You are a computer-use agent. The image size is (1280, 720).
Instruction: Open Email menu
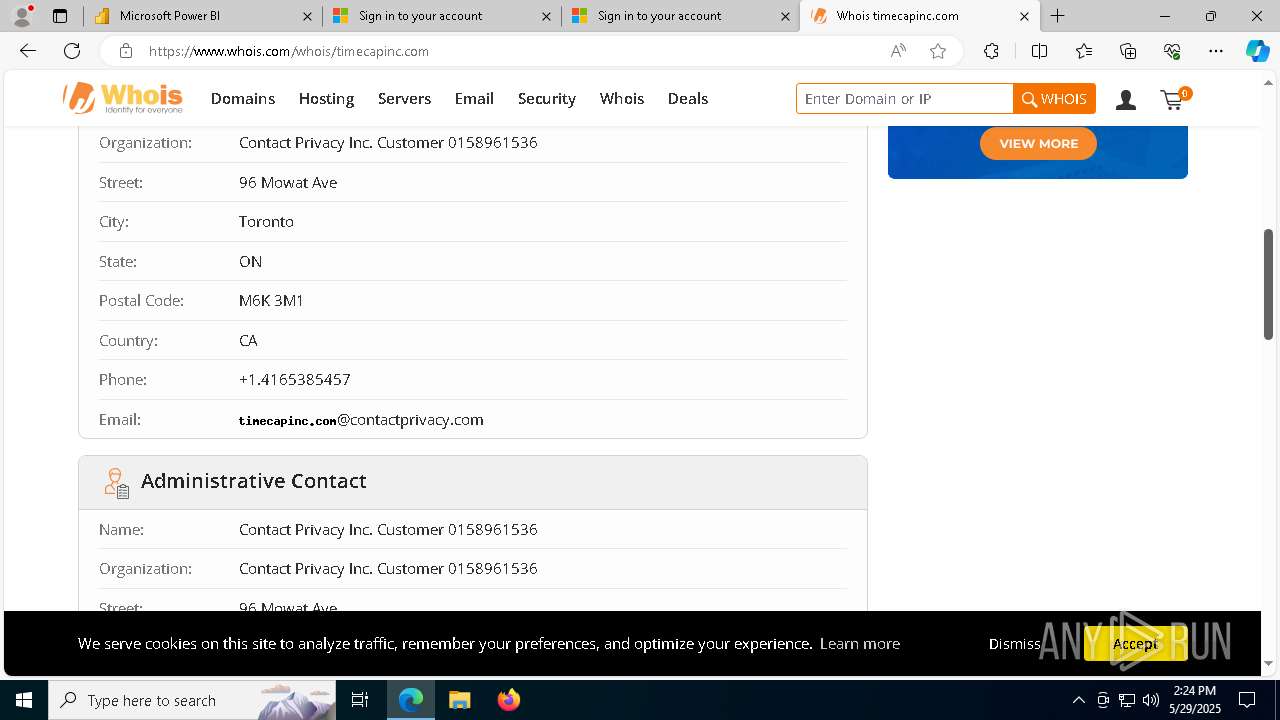[x=474, y=98]
